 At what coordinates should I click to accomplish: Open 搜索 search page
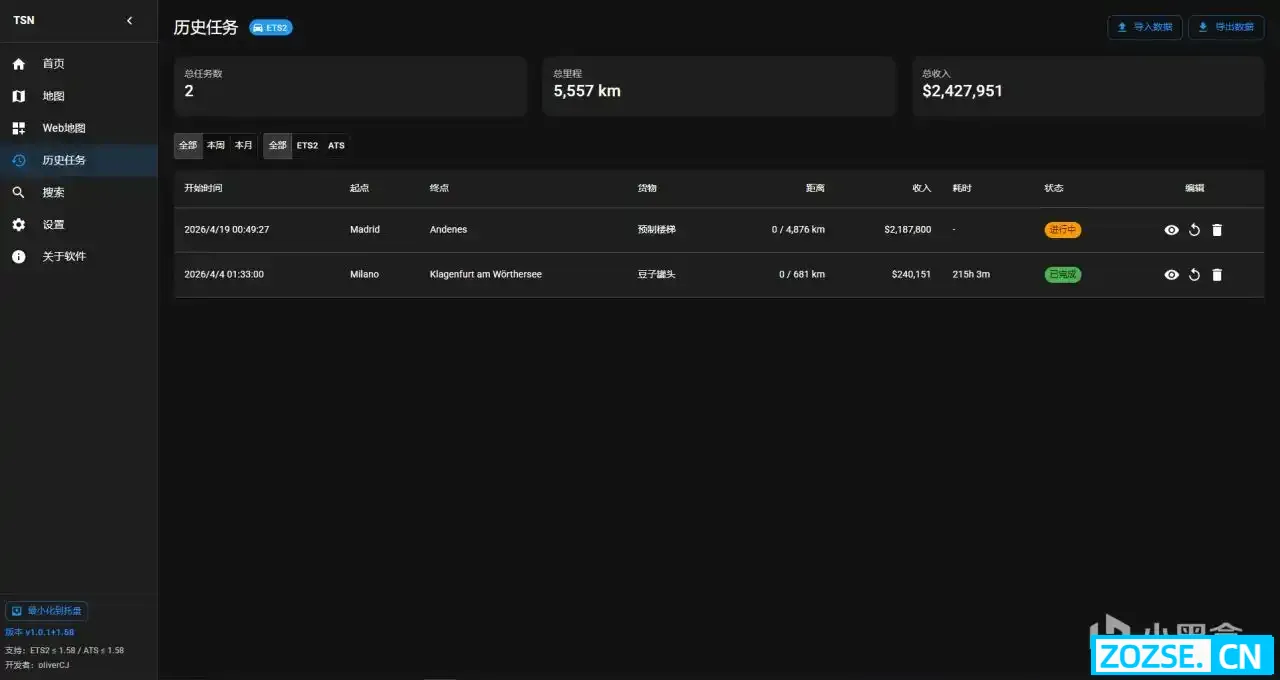(x=79, y=192)
